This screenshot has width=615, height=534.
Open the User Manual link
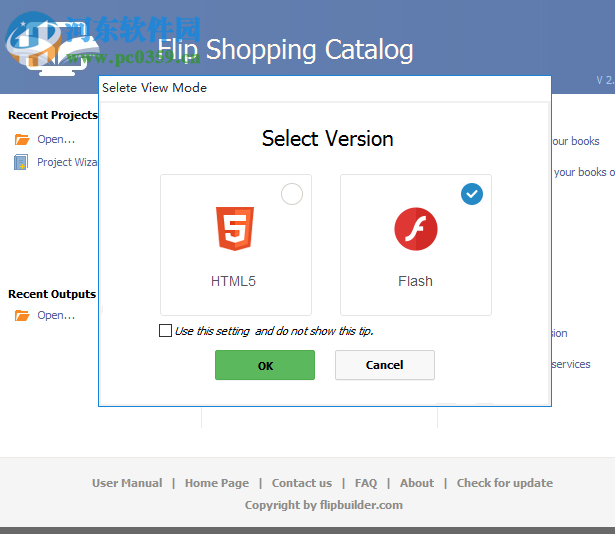(127, 483)
